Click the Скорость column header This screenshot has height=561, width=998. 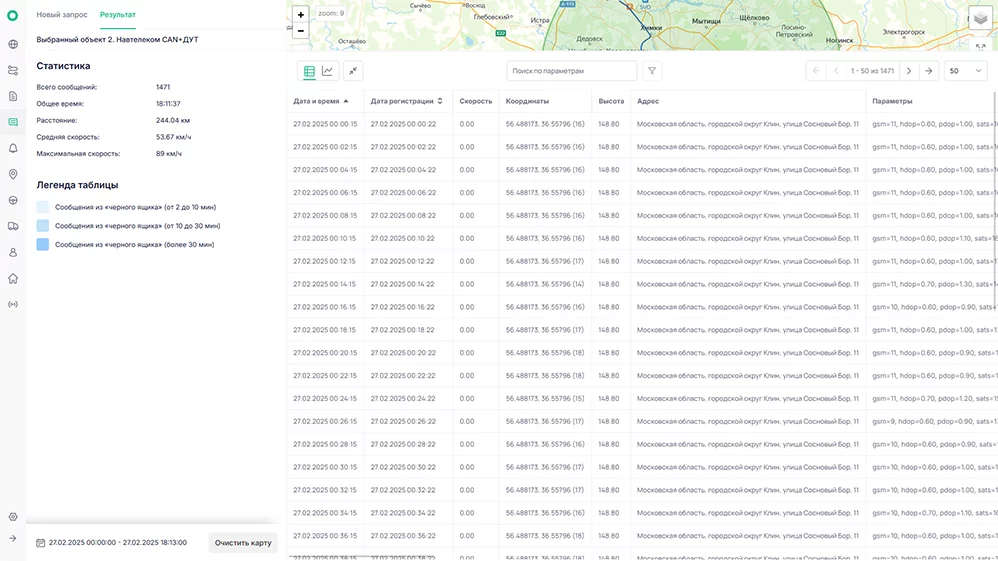point(475,101)
